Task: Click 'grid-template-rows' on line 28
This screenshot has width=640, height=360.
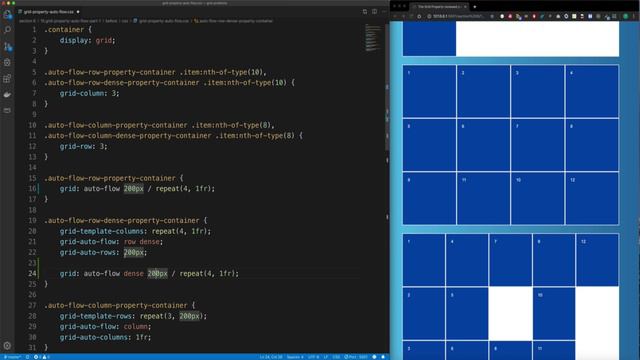Action: pyautogui.click(x=96, y=316)
